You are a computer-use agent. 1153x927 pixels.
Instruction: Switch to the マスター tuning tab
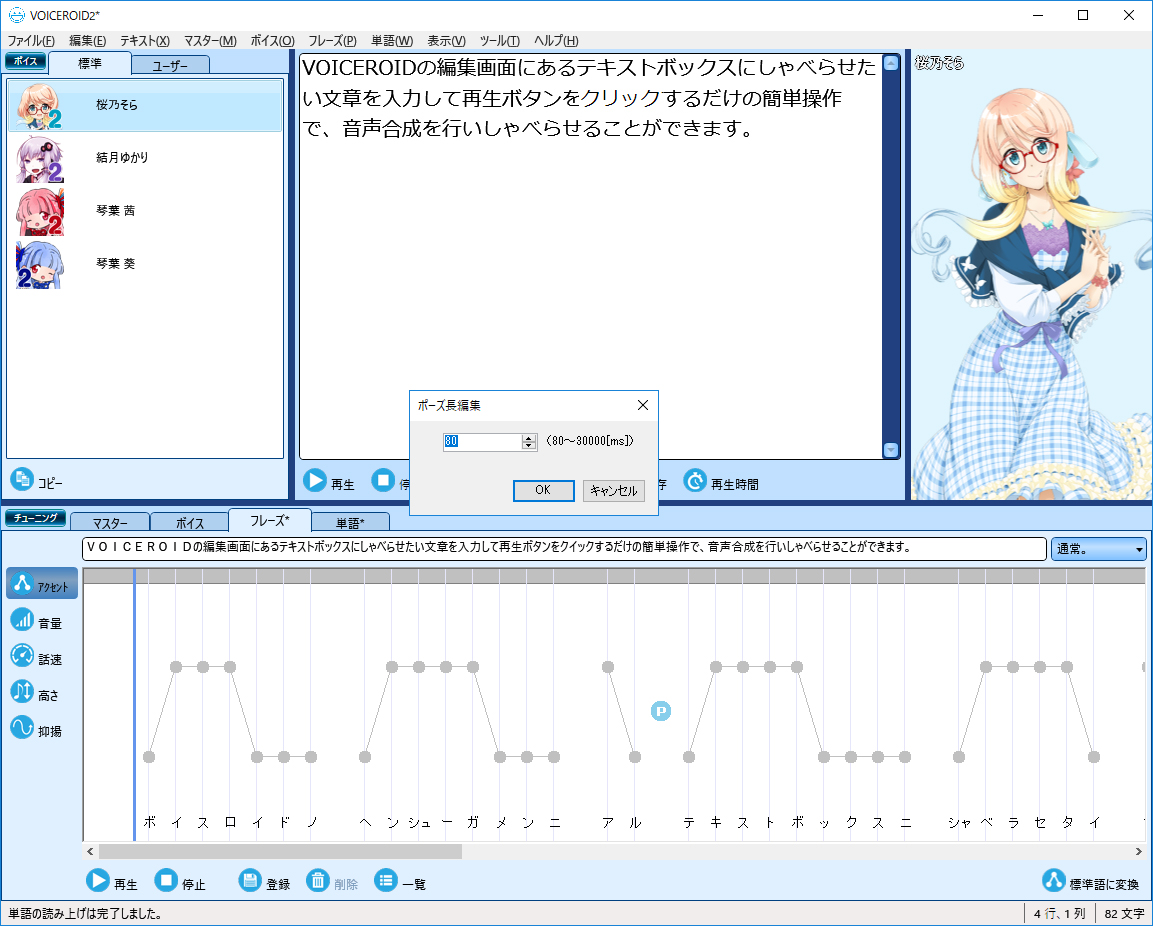click(x=110, y=522)
